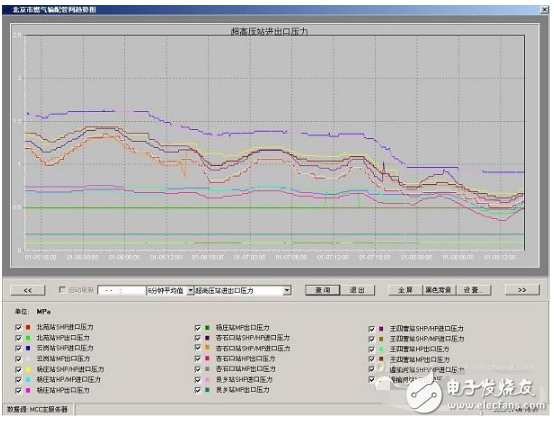The width and height of the screenshot is (554, 422).
Task: Click the 数据源: MCC主服务器 status bar entry
Action: point(37,410)
